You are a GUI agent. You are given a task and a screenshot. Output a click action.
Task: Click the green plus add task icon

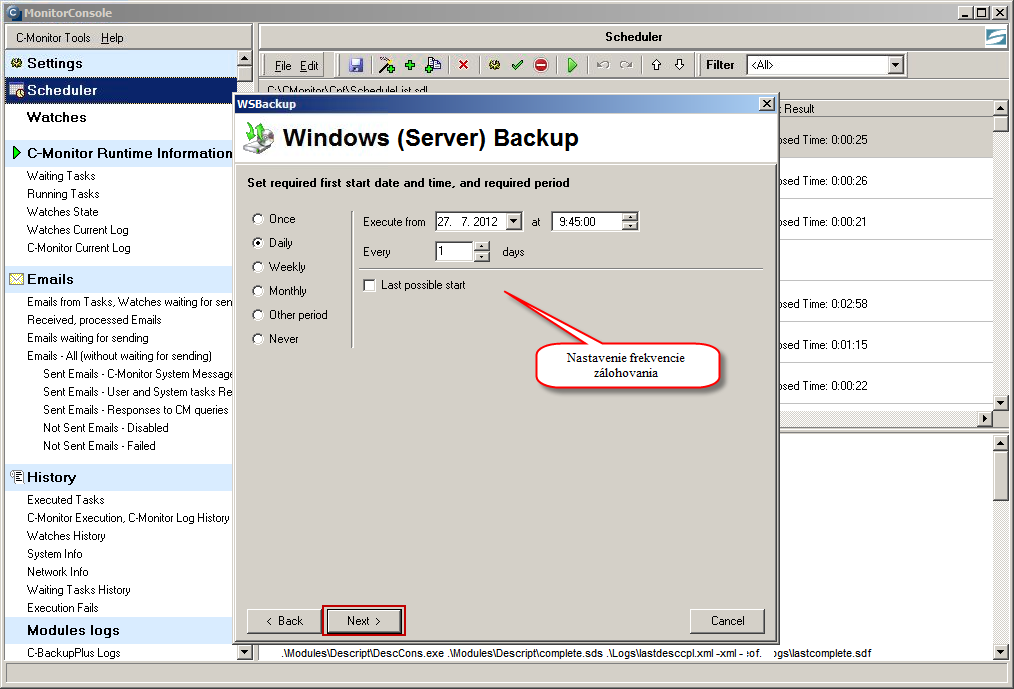(409, 65)
